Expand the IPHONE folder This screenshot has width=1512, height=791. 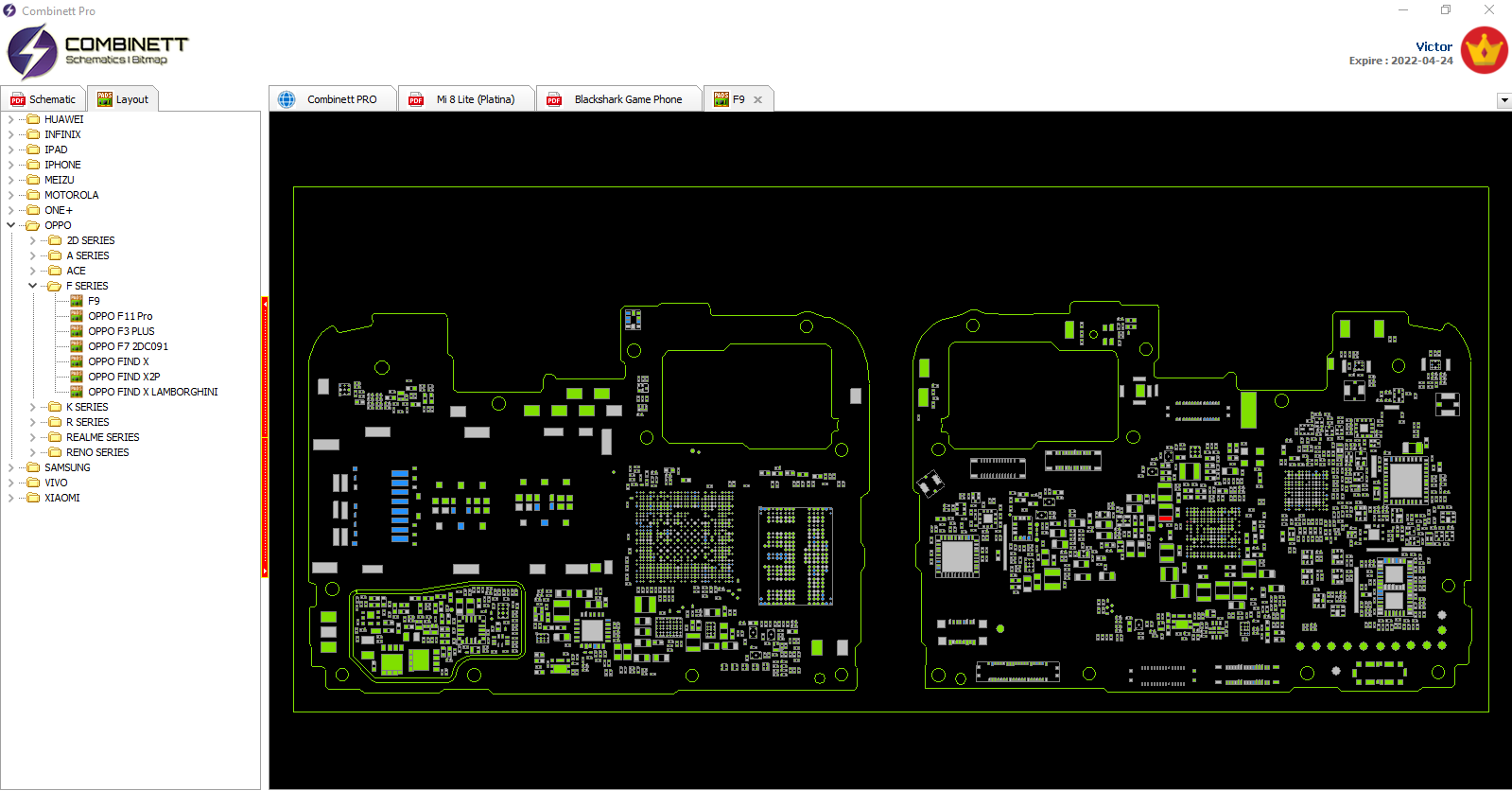10,165
